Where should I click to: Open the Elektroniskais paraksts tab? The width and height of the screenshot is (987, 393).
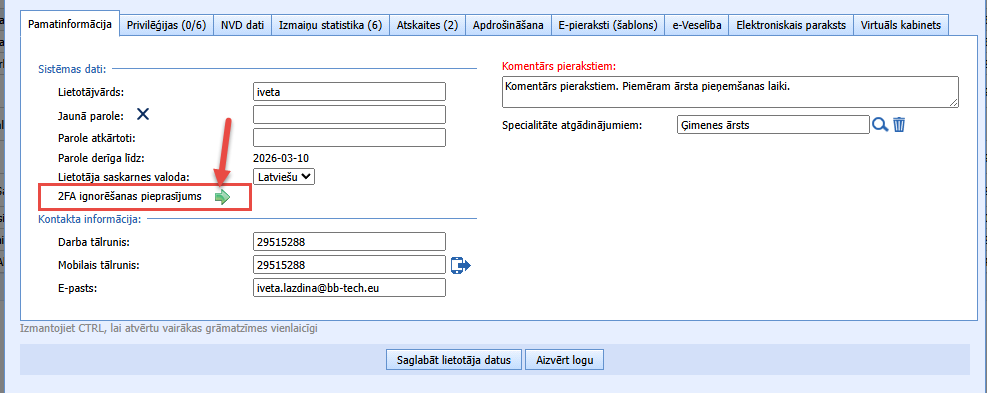tap(791, 25)
